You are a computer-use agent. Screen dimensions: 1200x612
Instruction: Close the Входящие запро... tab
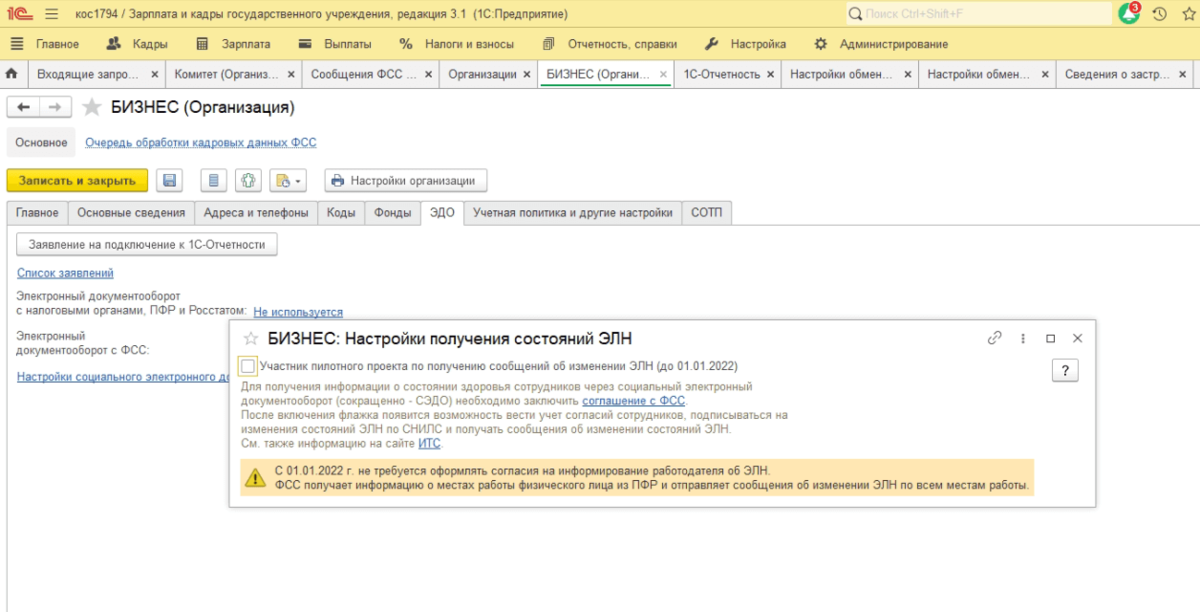tap(155, 74)
